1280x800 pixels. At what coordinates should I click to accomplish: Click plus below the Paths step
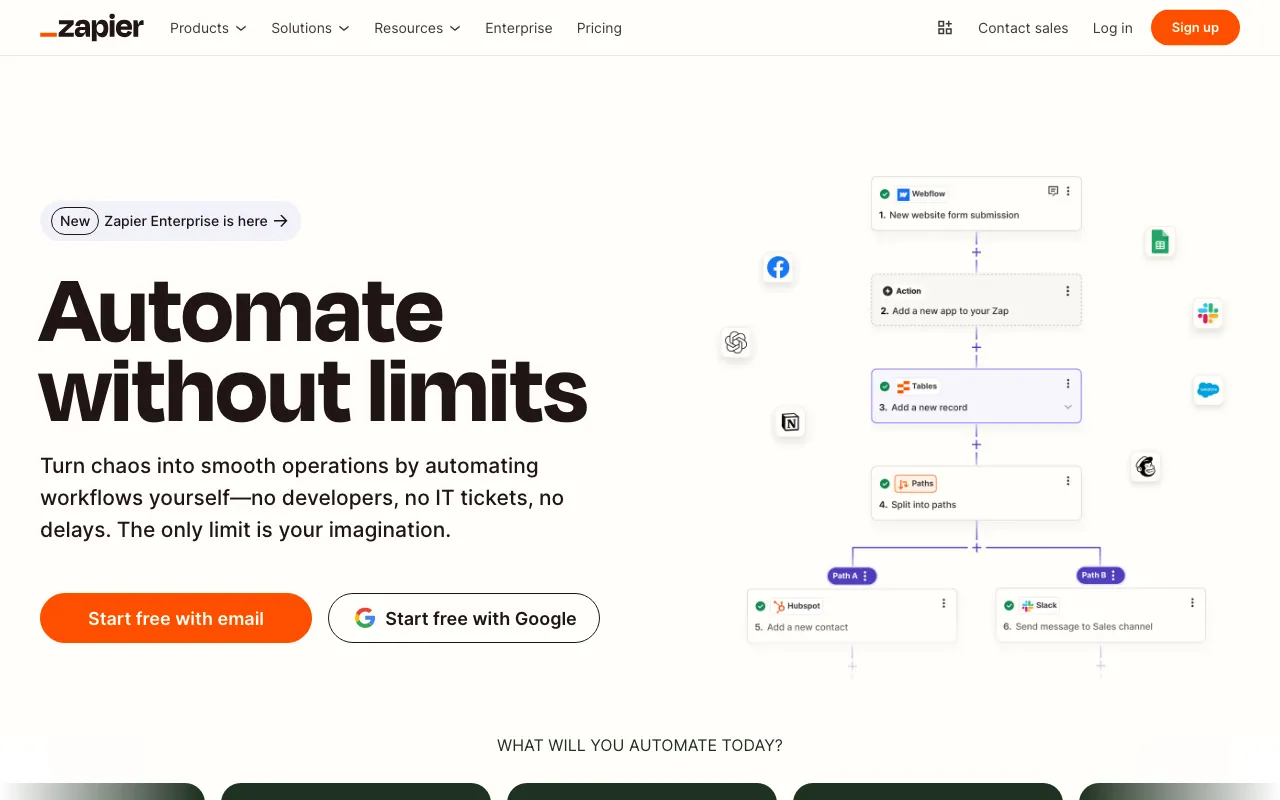(976, 547)
